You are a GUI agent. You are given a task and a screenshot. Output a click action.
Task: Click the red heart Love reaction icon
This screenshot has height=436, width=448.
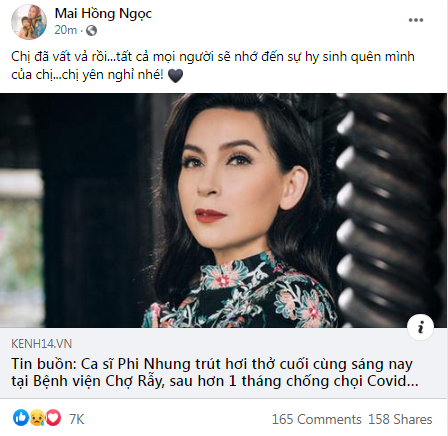53,418
